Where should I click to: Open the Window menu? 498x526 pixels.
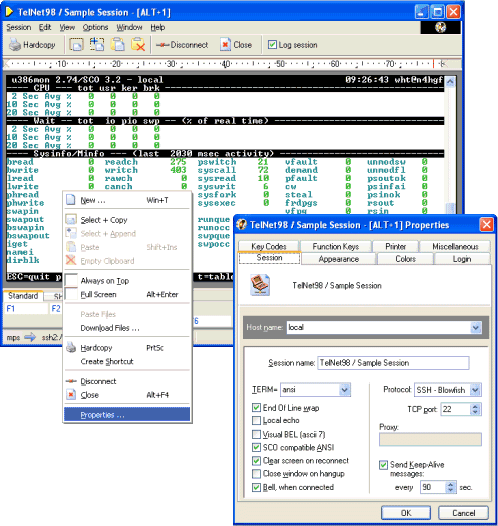pyautogui.click(x=129, y=28)
